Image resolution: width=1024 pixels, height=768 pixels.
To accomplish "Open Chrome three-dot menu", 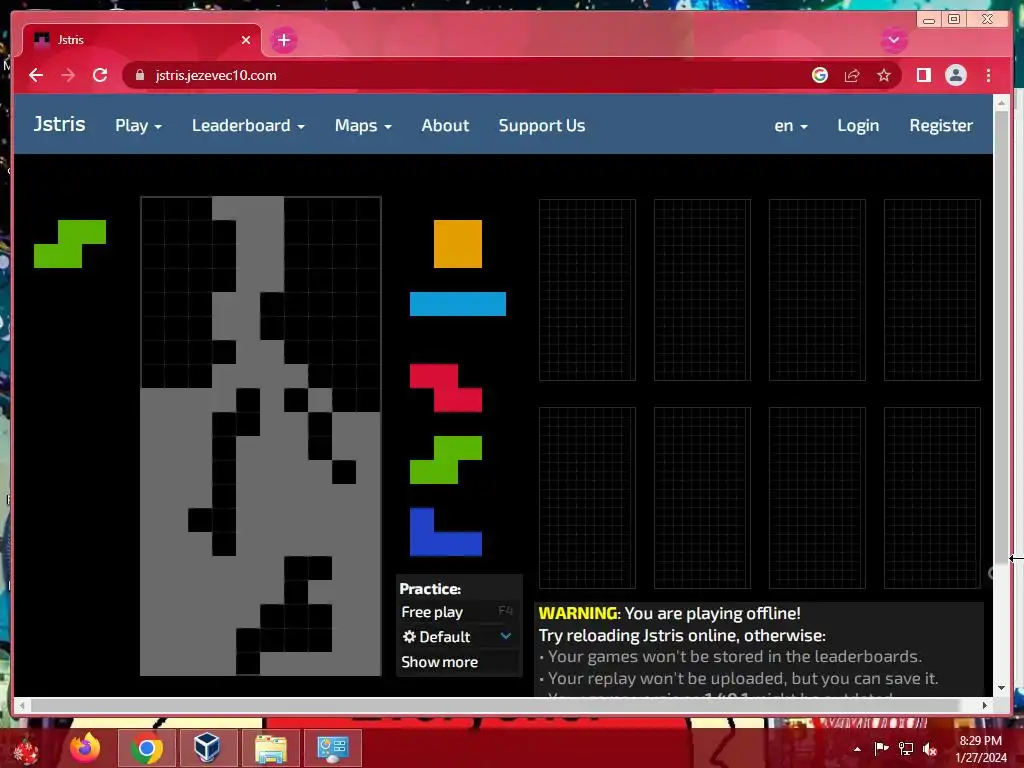I will click(x=988, y=75).
